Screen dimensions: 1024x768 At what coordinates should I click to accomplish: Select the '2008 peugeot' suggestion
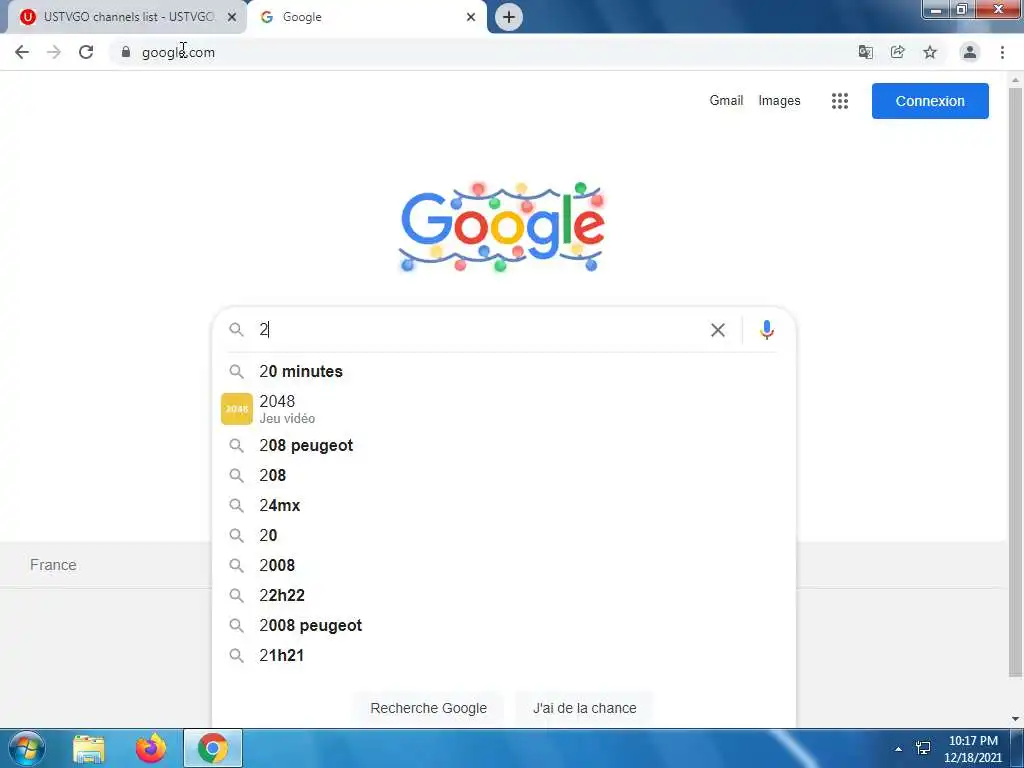[x=504, y=626]
